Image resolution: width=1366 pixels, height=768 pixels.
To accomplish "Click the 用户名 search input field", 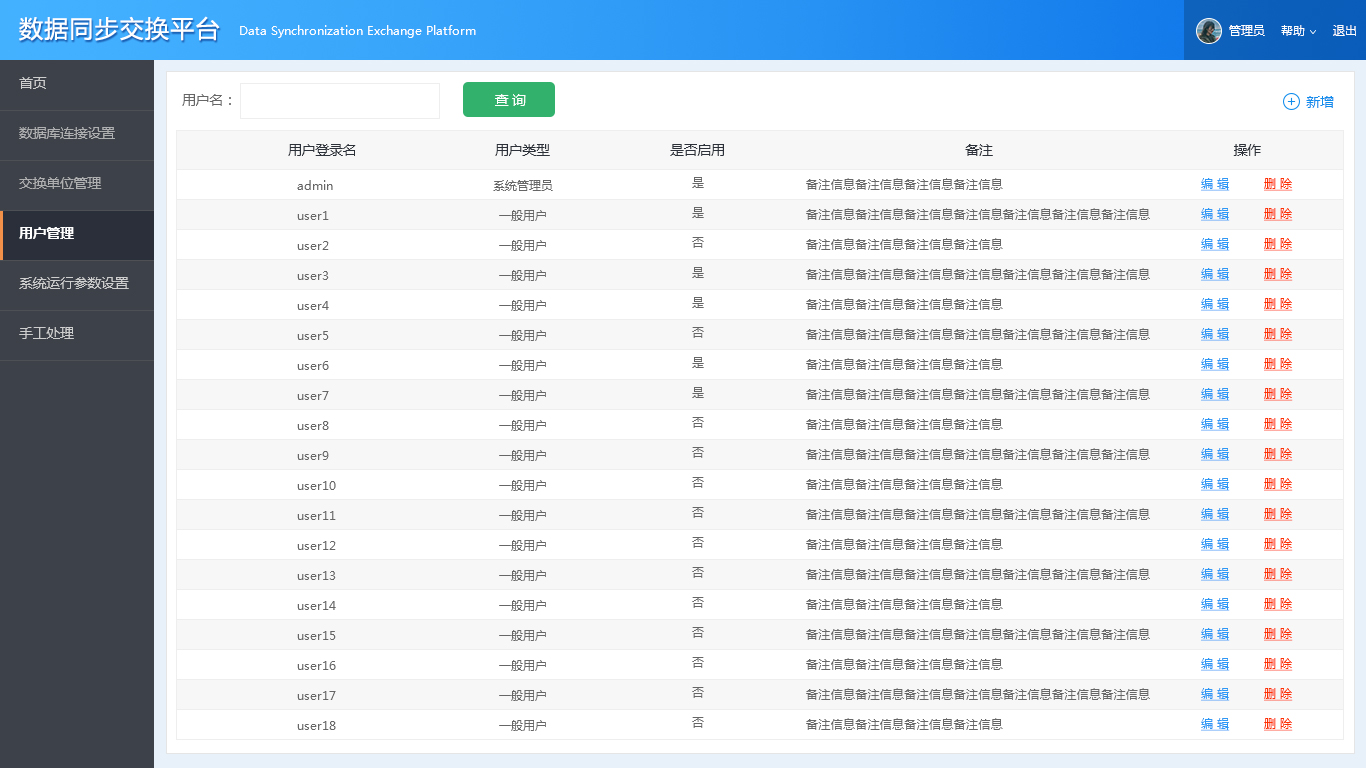I will [x=340, y=101].
